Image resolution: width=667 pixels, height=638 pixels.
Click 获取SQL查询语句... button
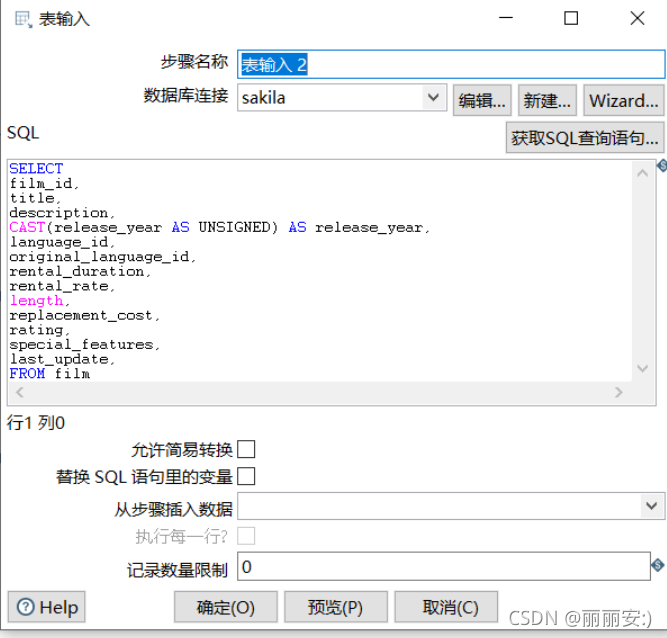tap(584, 137)
